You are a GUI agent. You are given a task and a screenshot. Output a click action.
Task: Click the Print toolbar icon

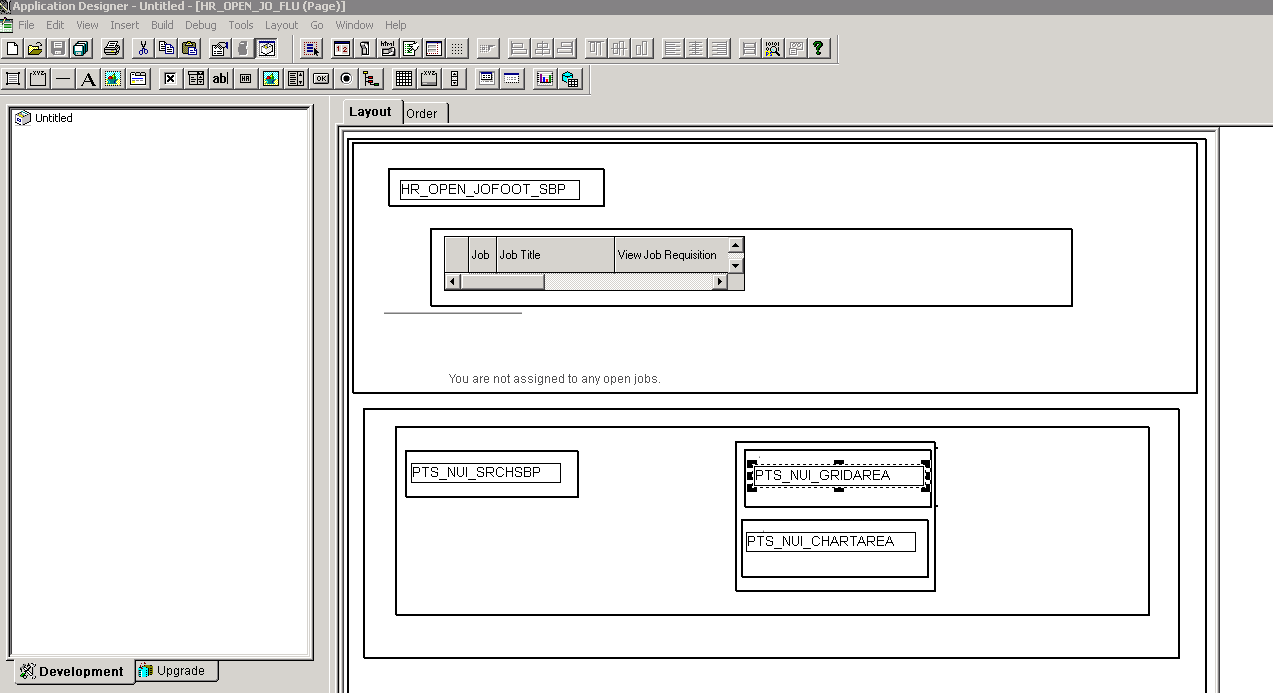(x=112, y=48)
